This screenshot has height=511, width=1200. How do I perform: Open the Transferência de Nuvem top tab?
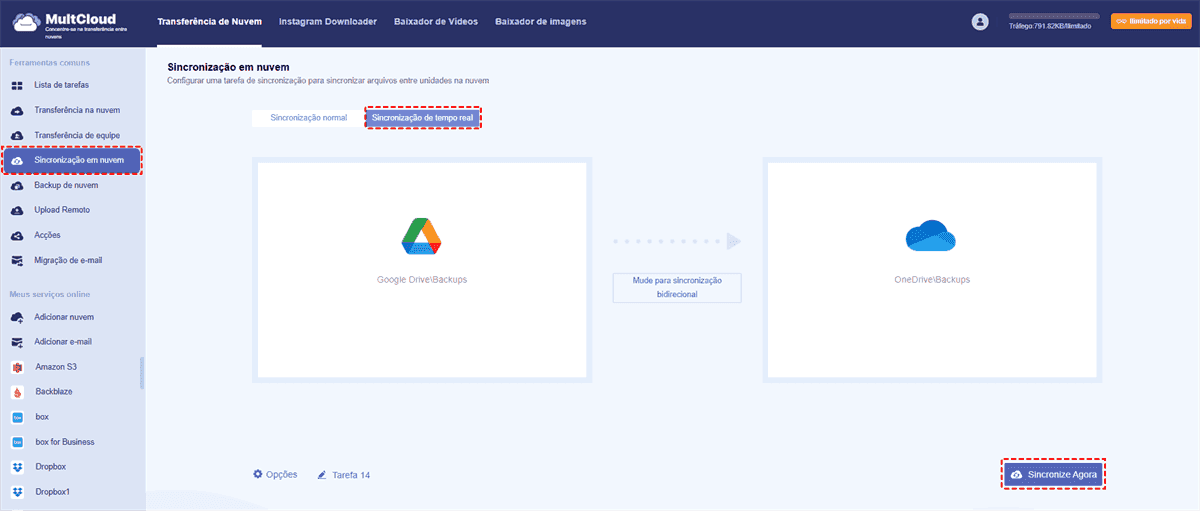point(209,21)
